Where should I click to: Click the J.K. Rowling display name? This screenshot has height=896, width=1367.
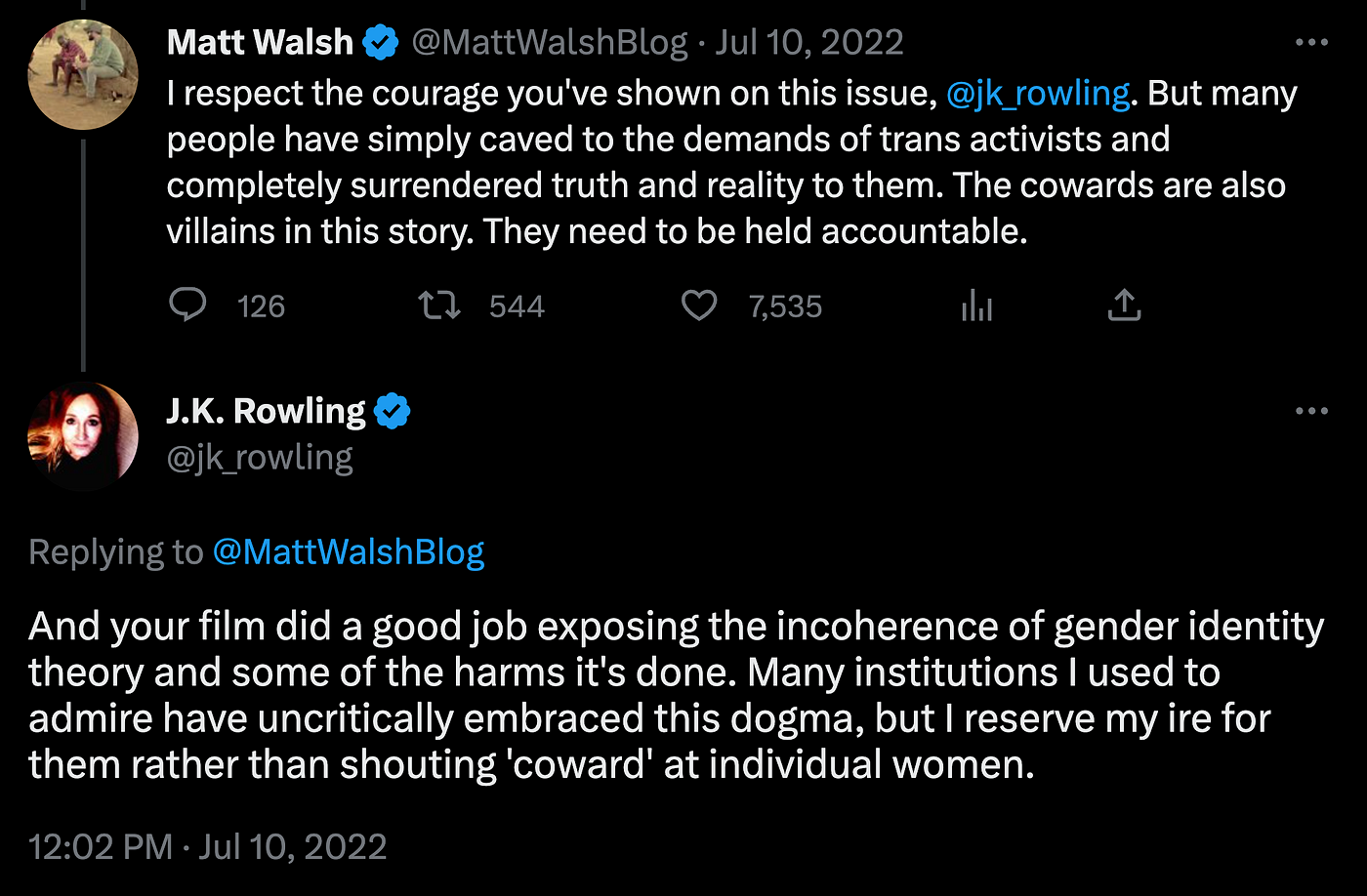[x=266, y=412]
